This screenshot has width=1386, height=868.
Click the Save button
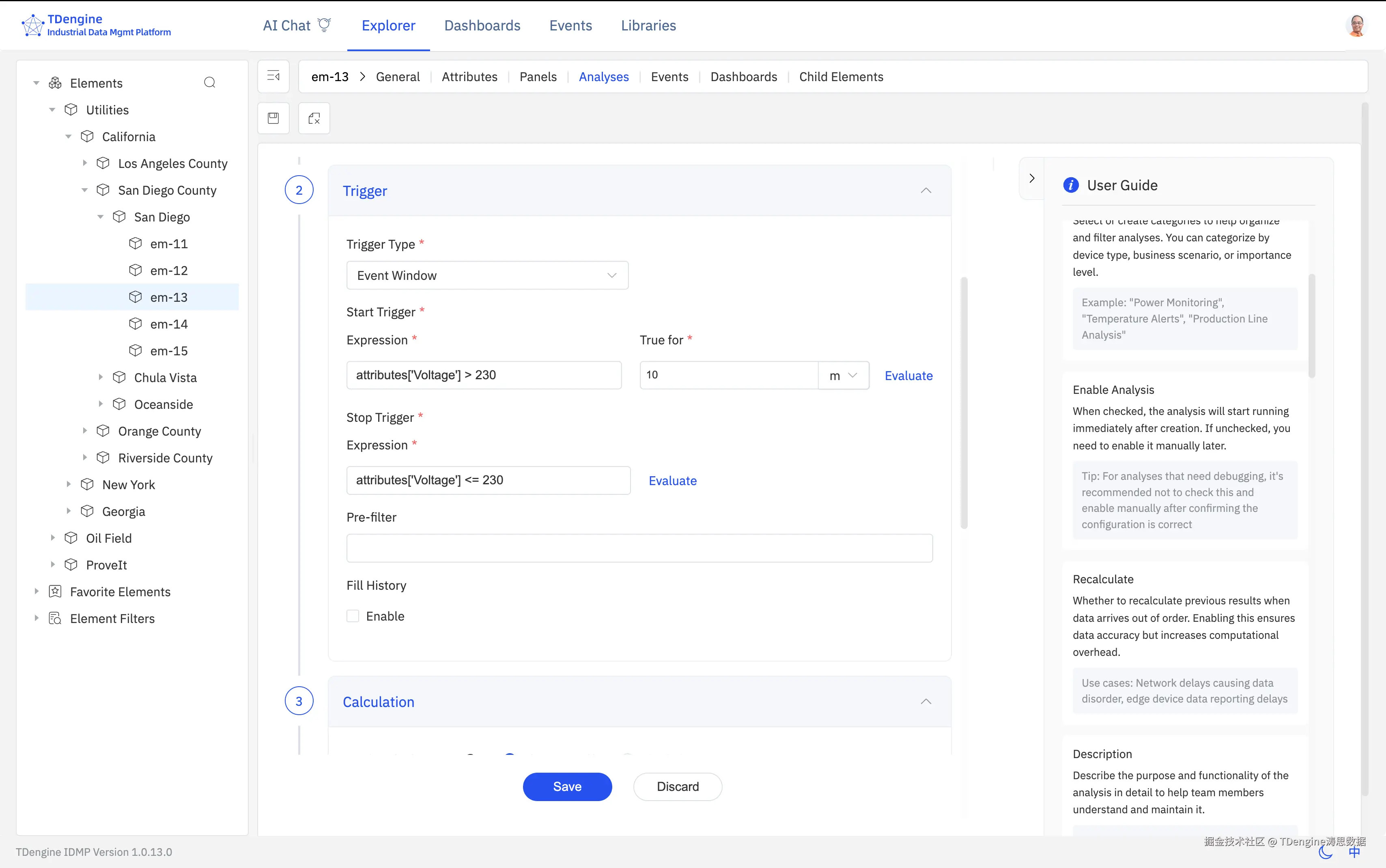567,786
